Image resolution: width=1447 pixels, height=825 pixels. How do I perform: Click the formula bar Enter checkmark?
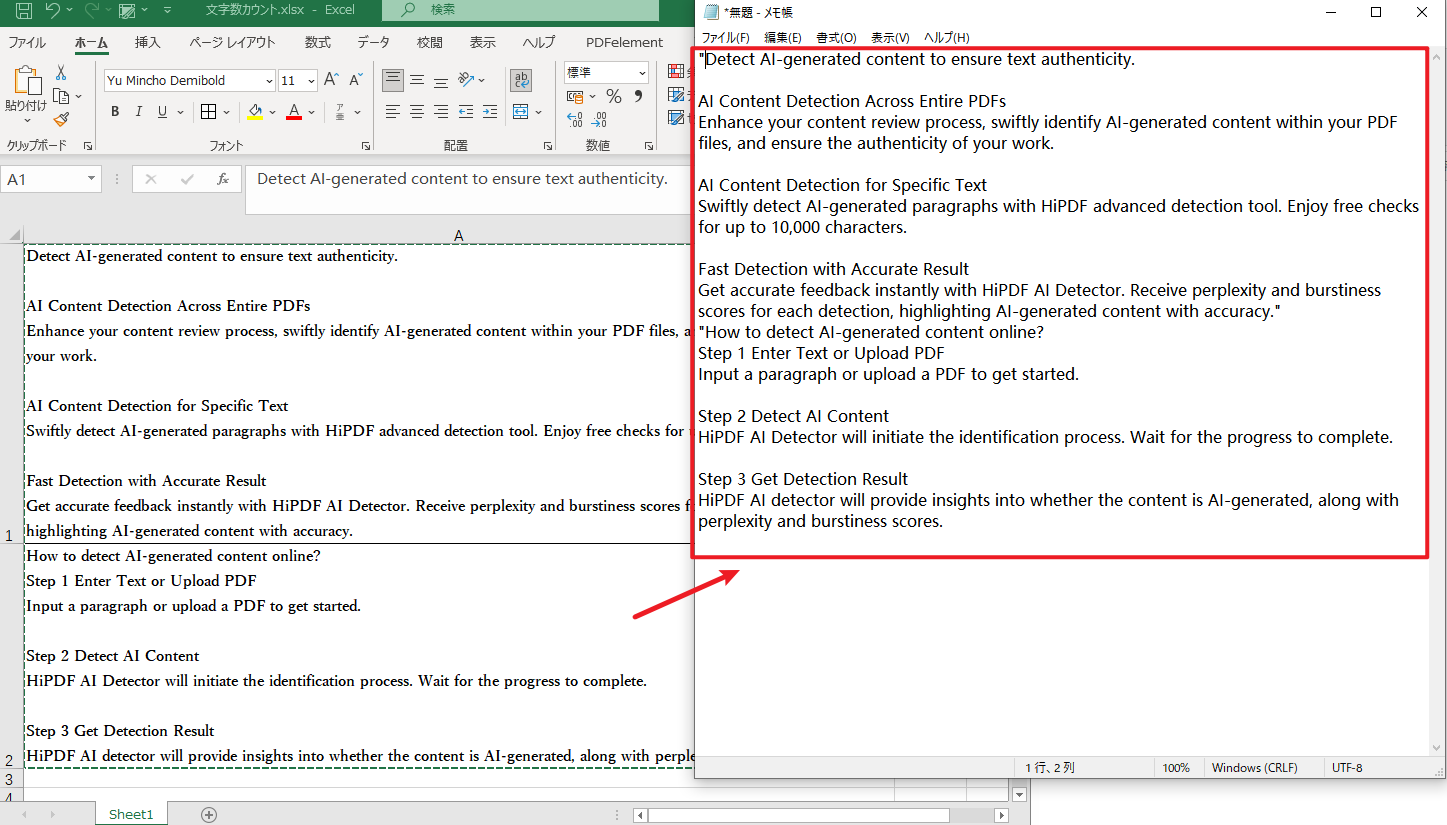pos(187,179)
